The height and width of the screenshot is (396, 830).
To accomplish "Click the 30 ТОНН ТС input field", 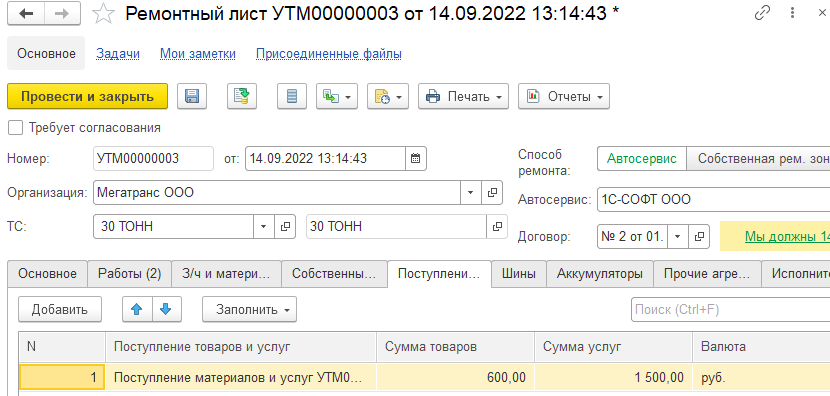I will [174, 227].
